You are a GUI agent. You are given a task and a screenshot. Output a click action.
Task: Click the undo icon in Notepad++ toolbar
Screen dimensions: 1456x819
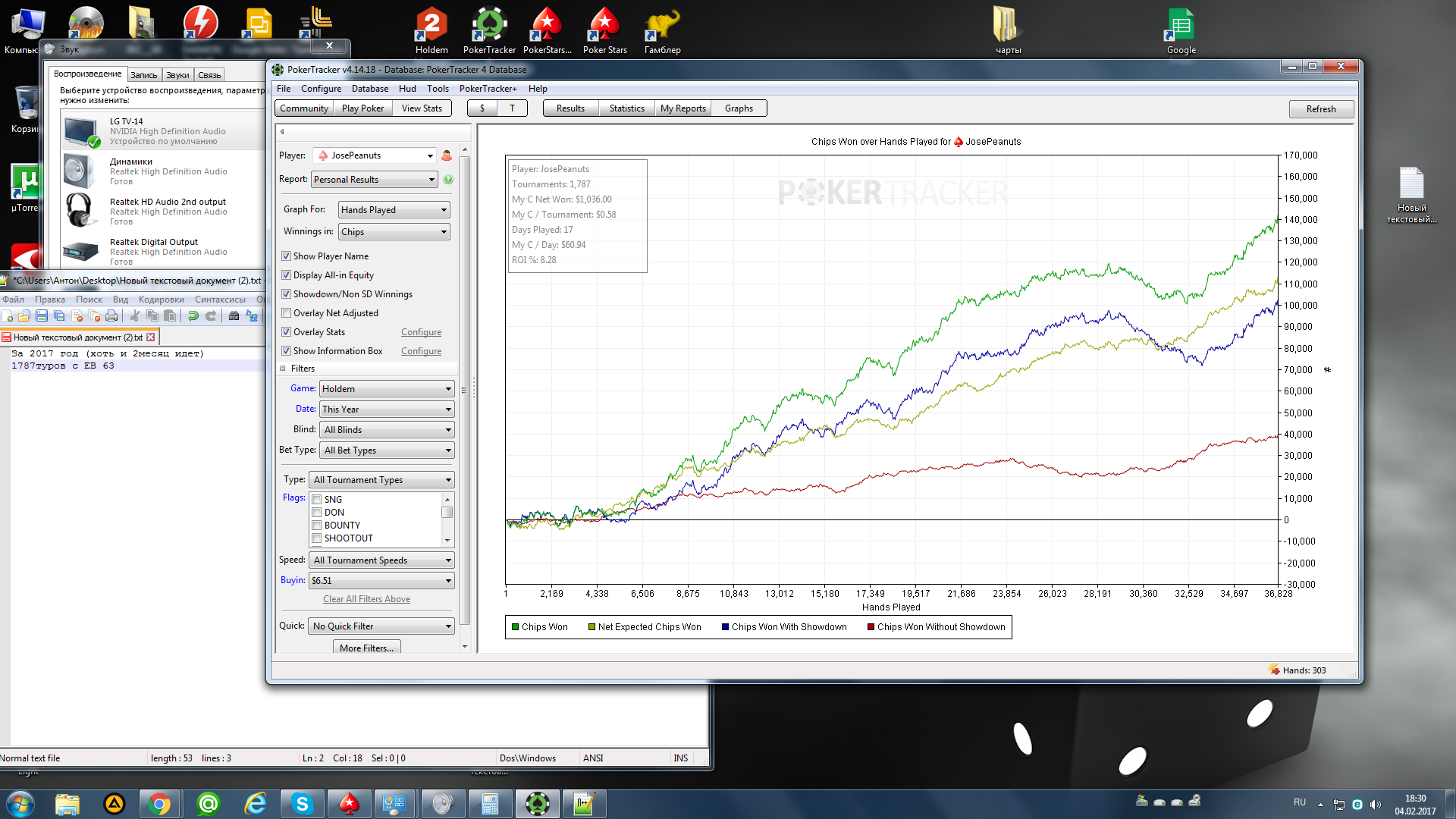pos(193,316)
